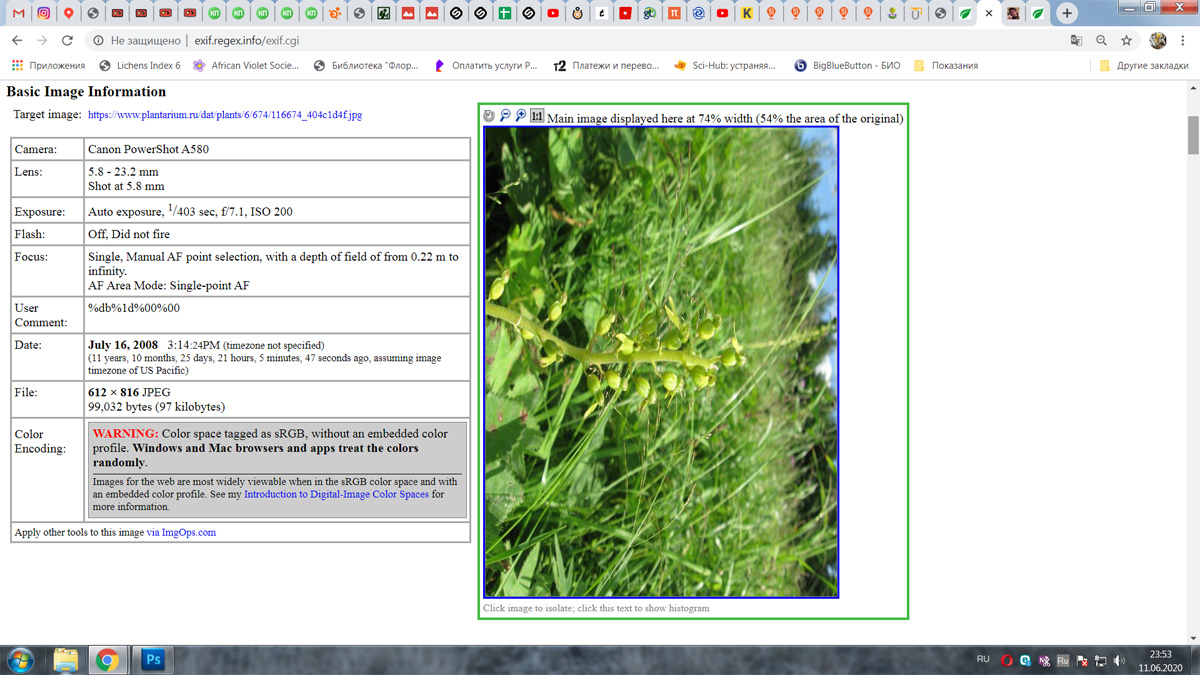Open the Gmail tab
This screenshot has width=1200, height=675.
[x=19, y=14]
